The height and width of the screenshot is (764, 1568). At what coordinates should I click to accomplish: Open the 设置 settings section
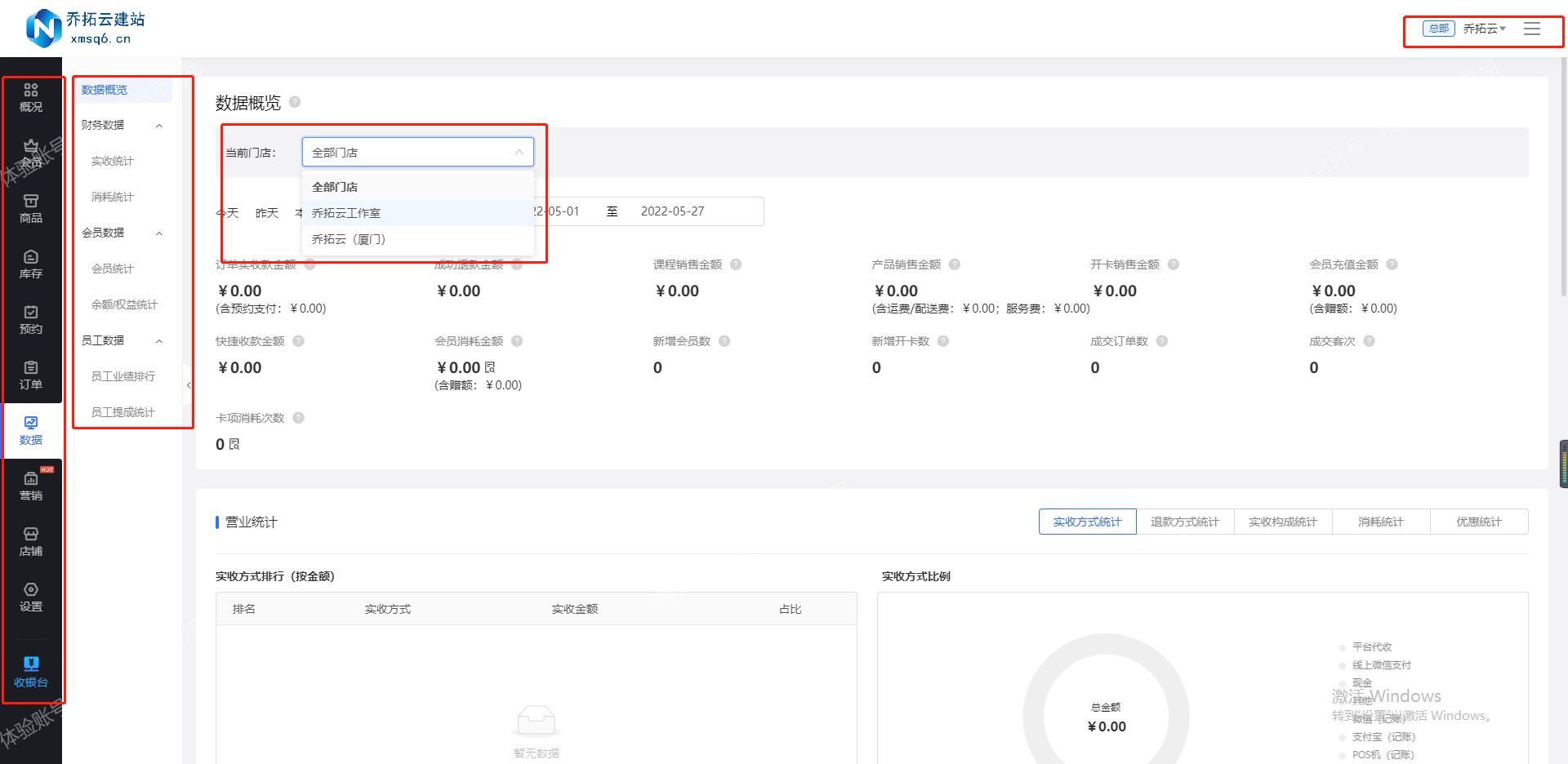pyautogui.click(x=31, y=597)
